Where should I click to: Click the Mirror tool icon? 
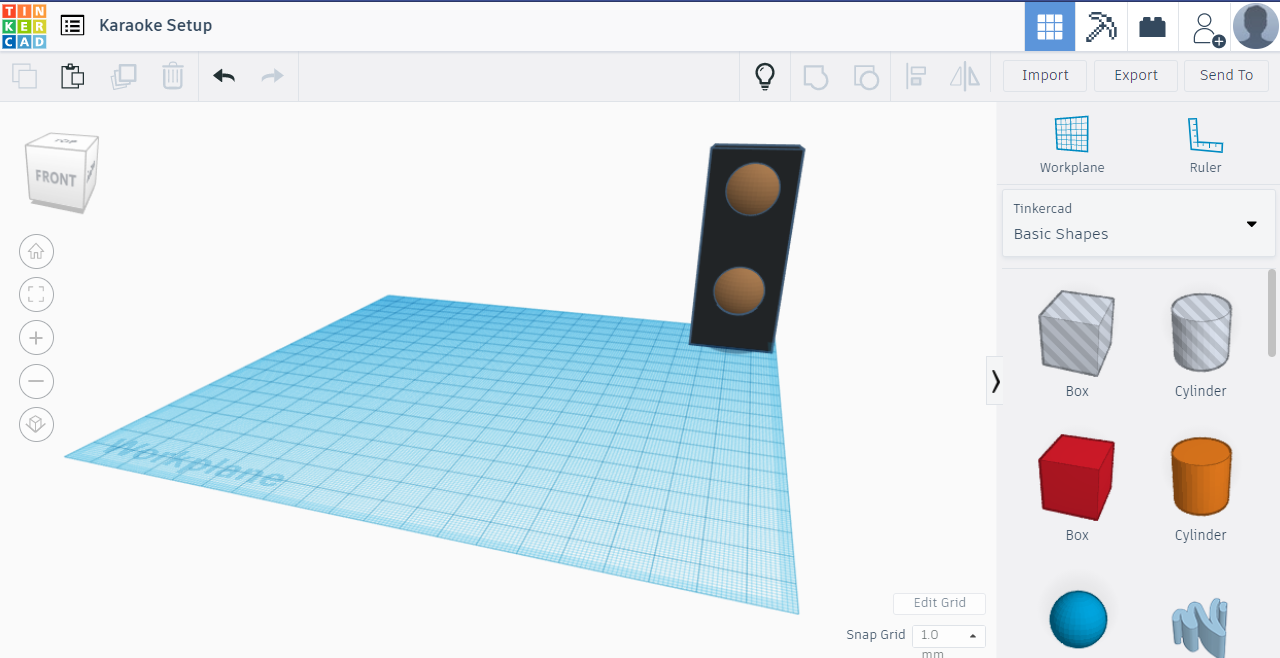click(965, 76)
